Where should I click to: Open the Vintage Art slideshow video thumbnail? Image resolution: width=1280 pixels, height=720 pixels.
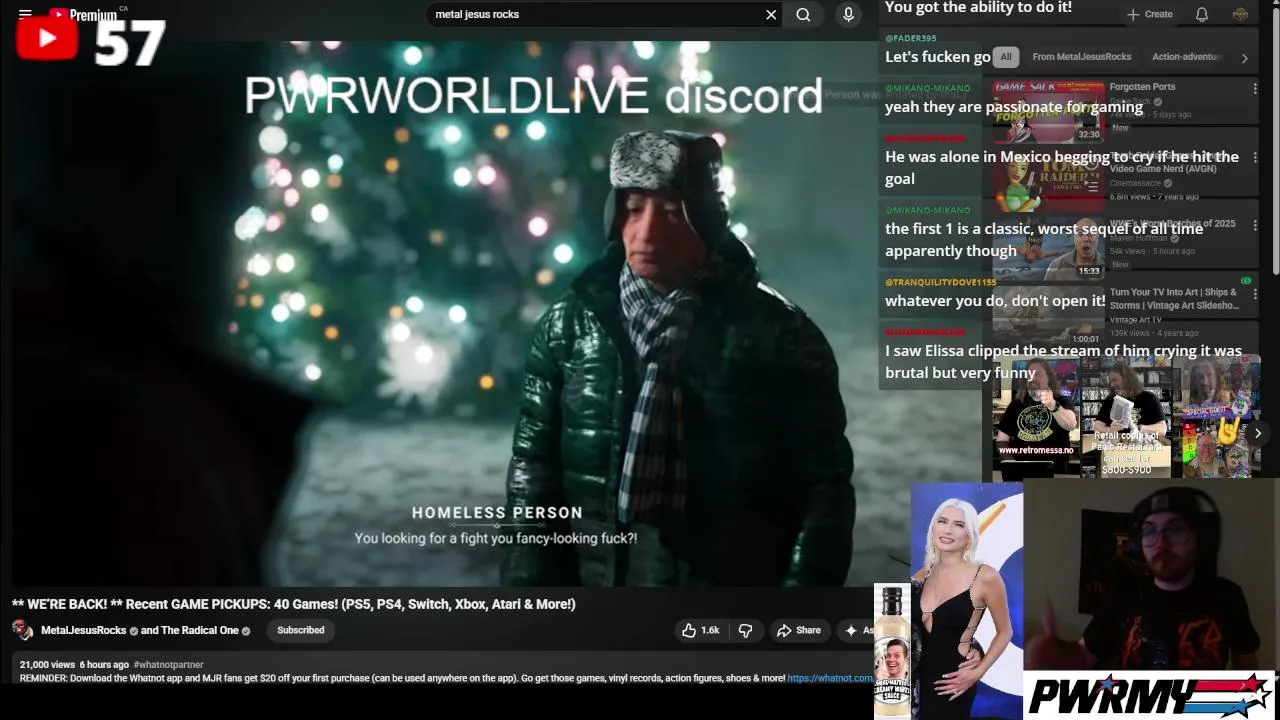tap(1048, 316)
